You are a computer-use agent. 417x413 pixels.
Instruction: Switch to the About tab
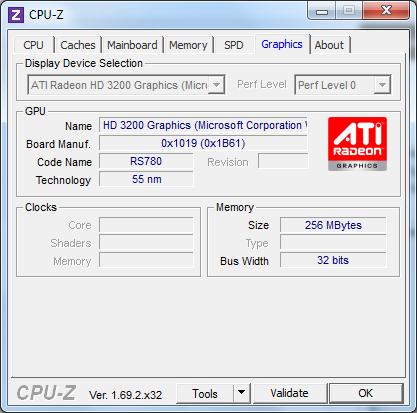[329, 45]
